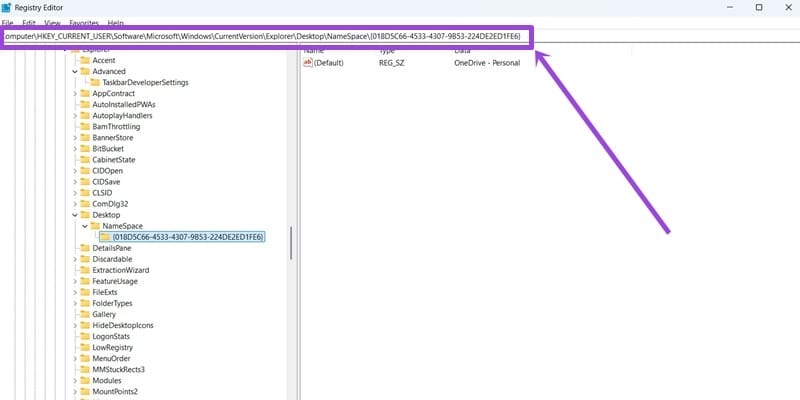Click the tree pane vertical scrollbar

coord(292,243)
